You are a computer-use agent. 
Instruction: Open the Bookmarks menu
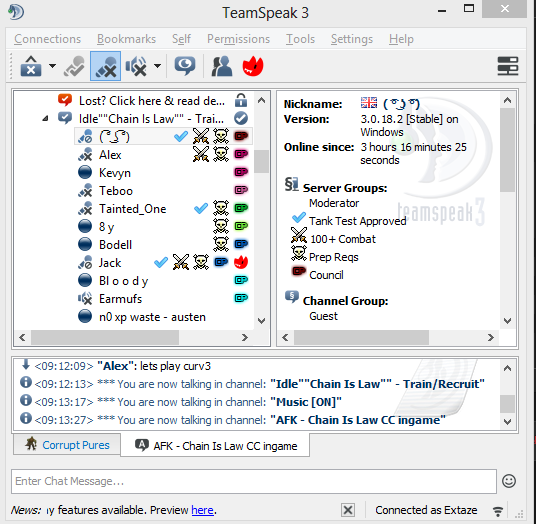point(126,39)
